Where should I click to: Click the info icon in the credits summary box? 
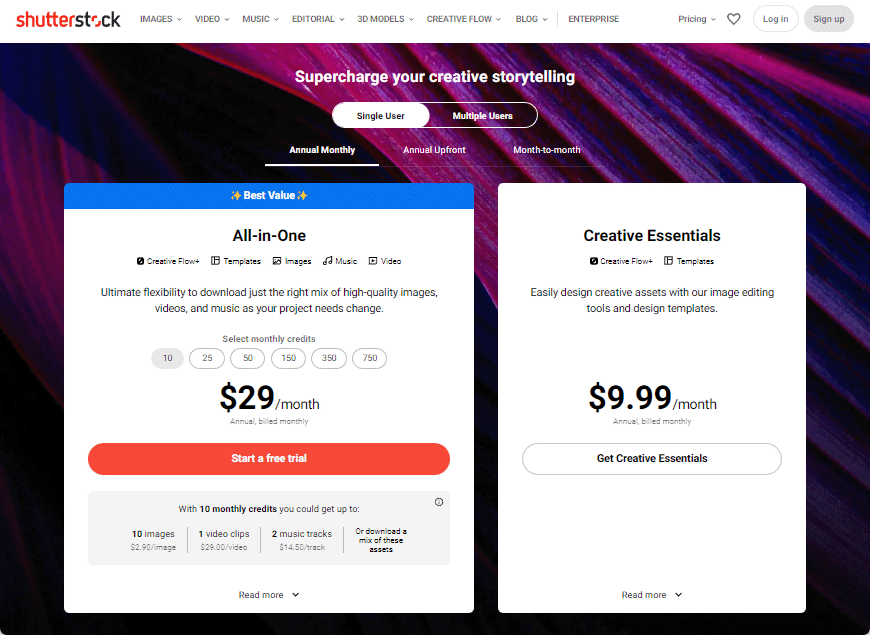click(x=438, y=502)
